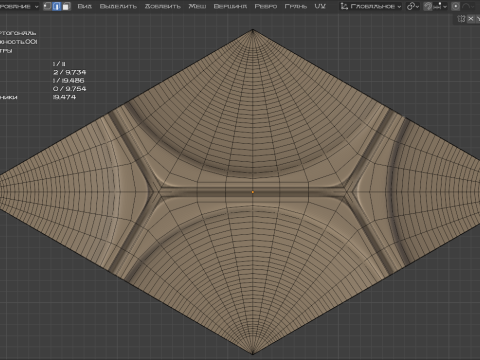Open the Грань menu

296,6
